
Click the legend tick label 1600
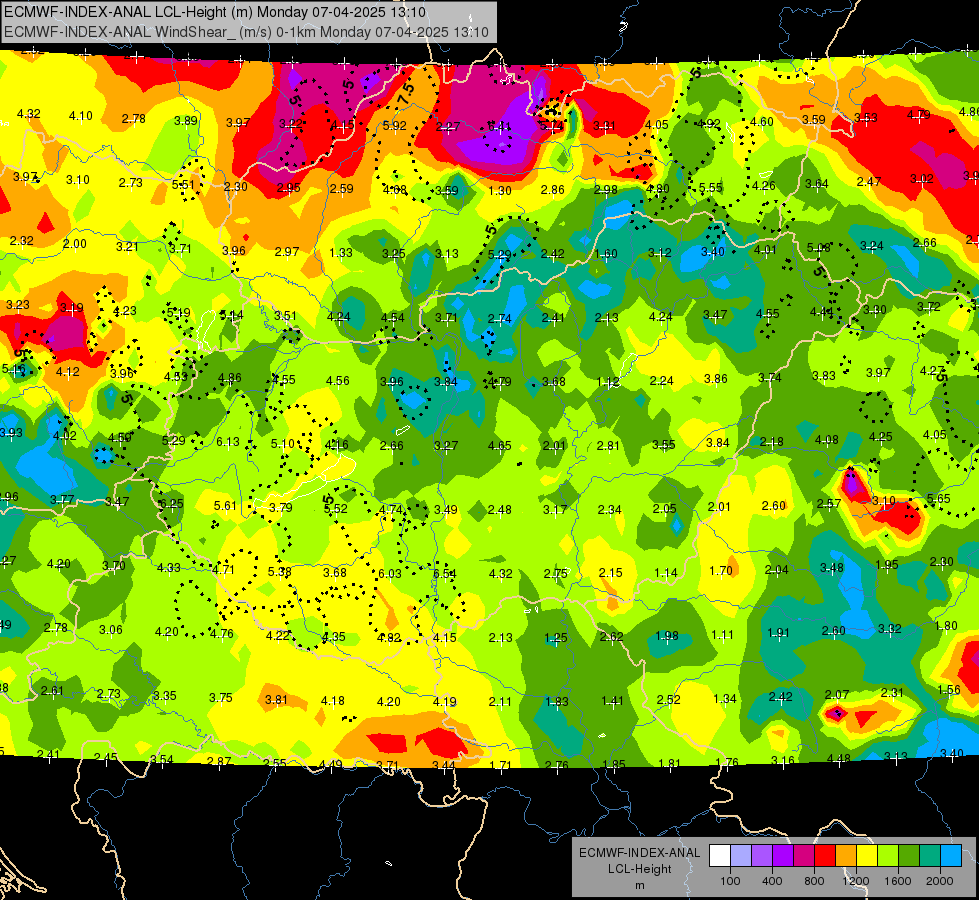click(898, 881)
